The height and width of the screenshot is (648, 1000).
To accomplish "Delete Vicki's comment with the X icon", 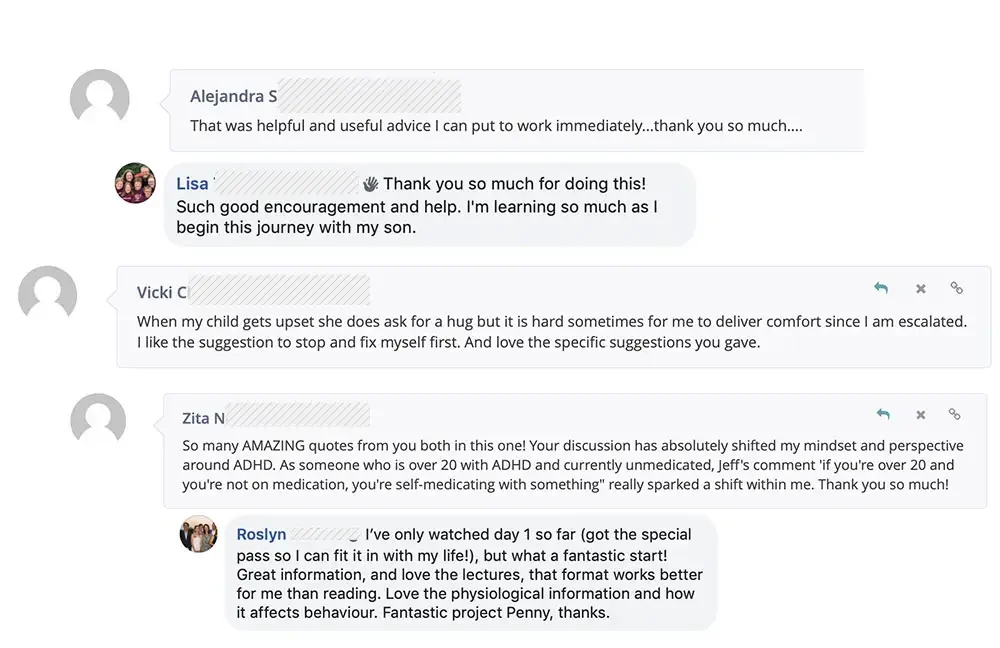I will point(920,289).
